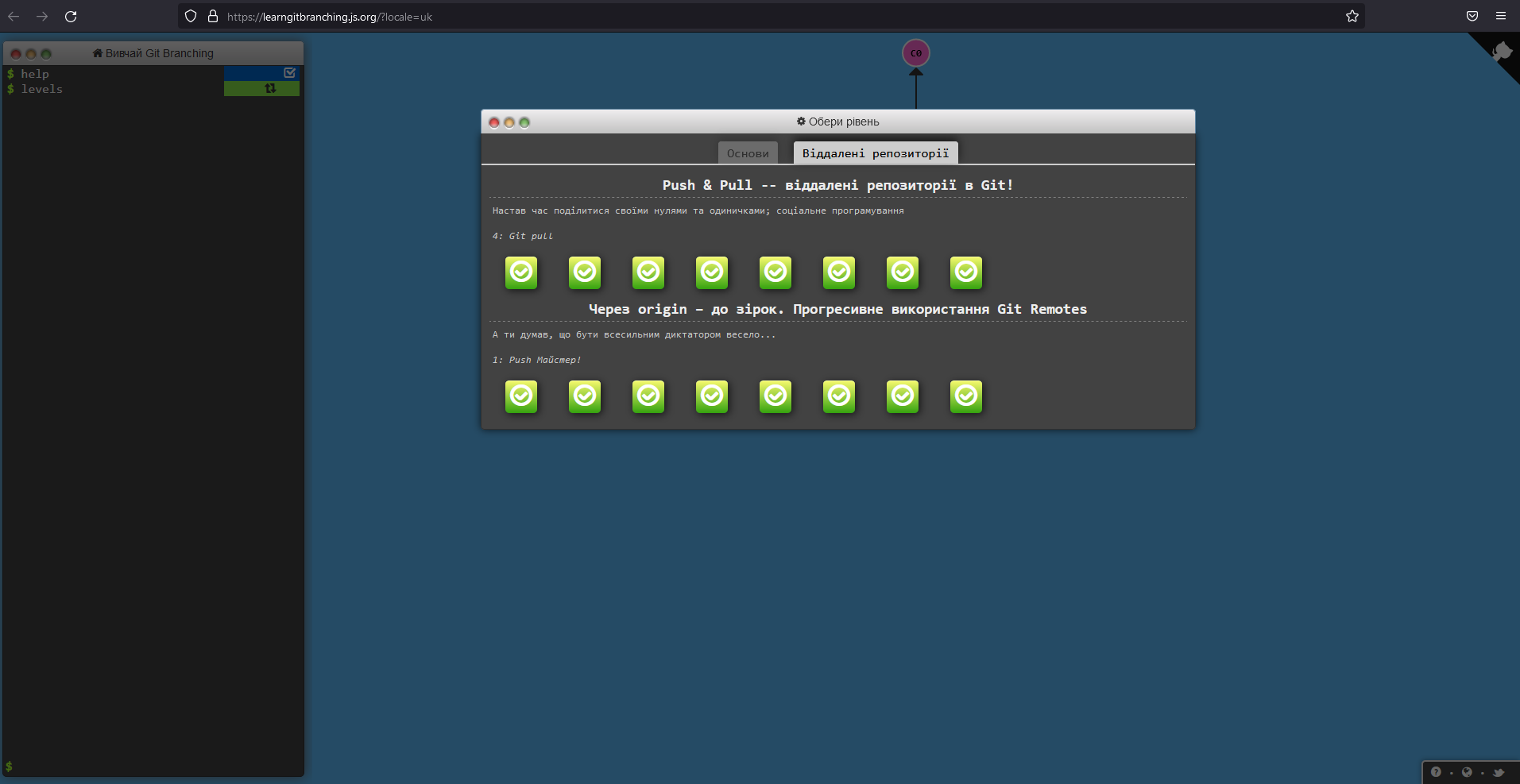The image size is (1520, 784).
Task: Click the tracking protection shield icon
Action: 191,16
